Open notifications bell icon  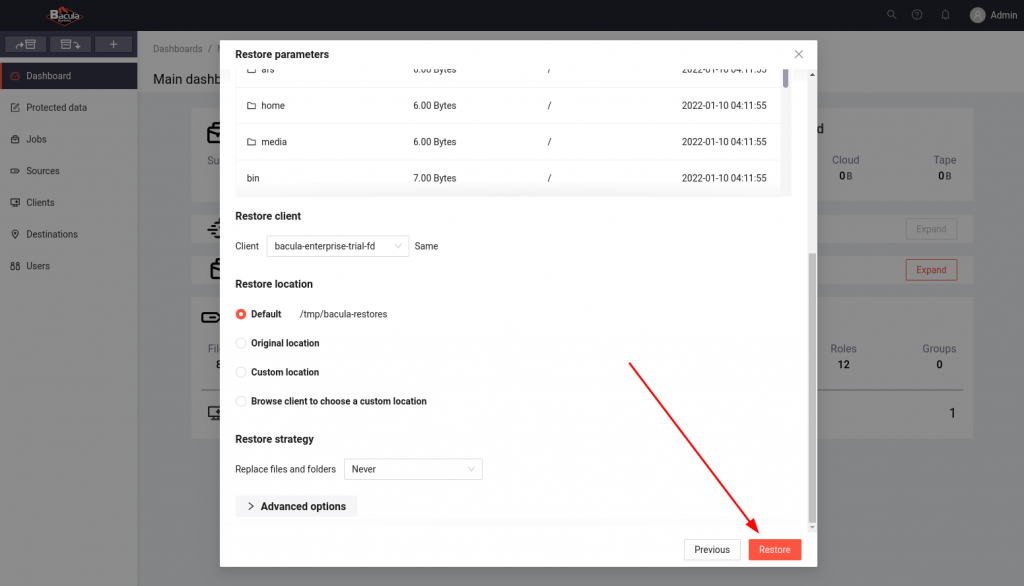945,15
